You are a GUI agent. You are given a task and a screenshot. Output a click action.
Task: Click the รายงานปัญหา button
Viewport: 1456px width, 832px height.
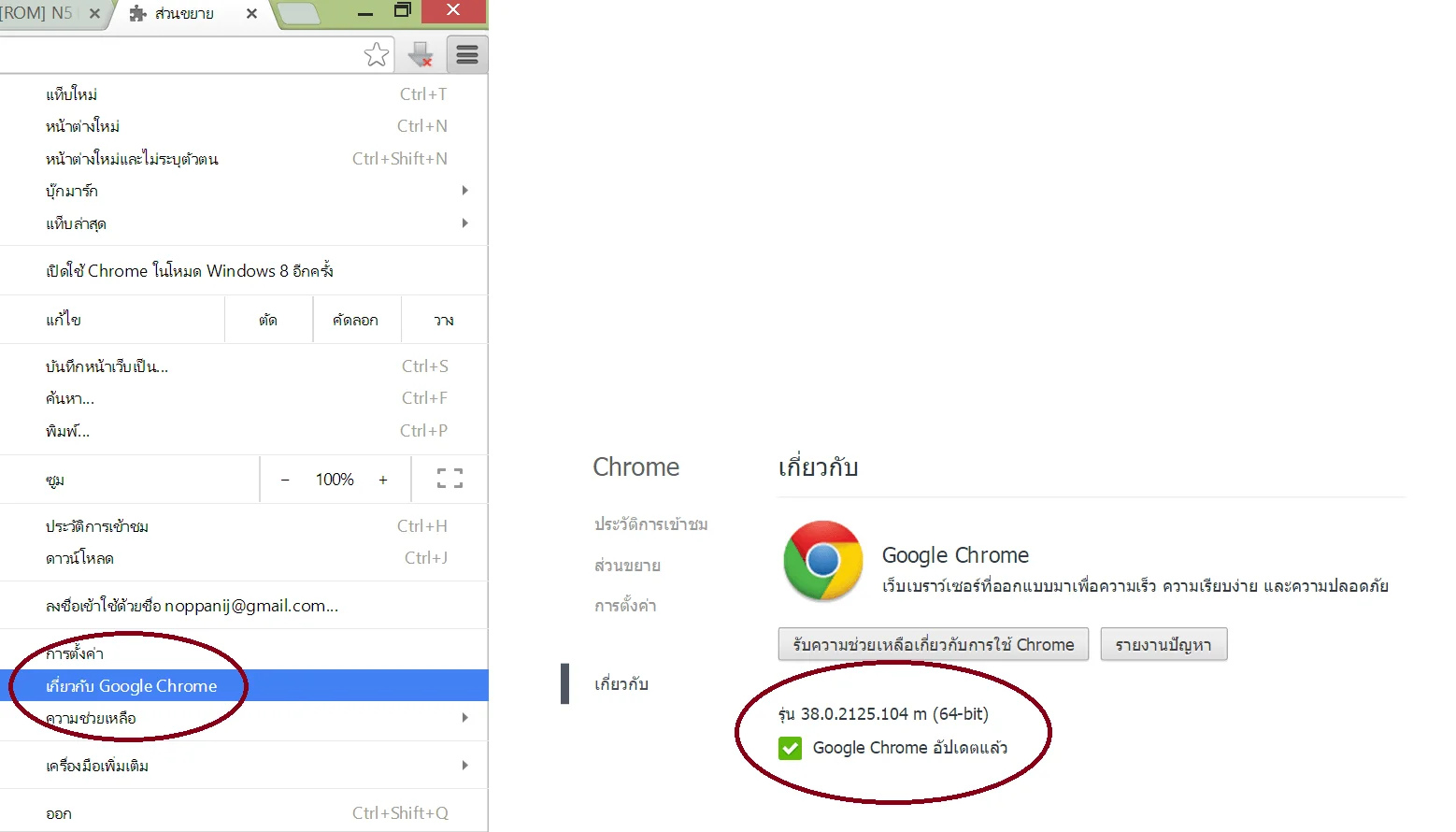point(1163,645)
